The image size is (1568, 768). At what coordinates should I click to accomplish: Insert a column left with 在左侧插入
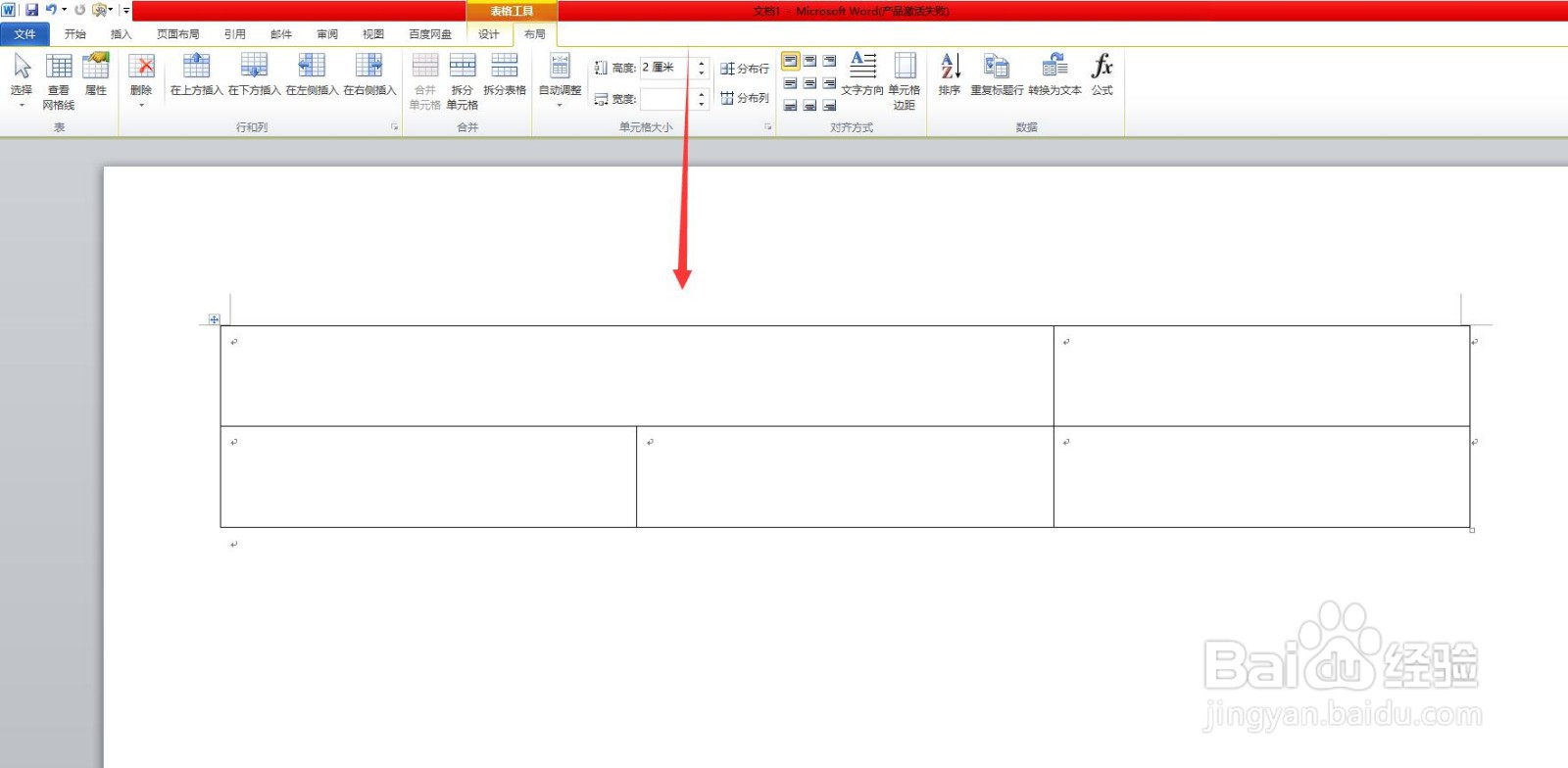[312, 74]
